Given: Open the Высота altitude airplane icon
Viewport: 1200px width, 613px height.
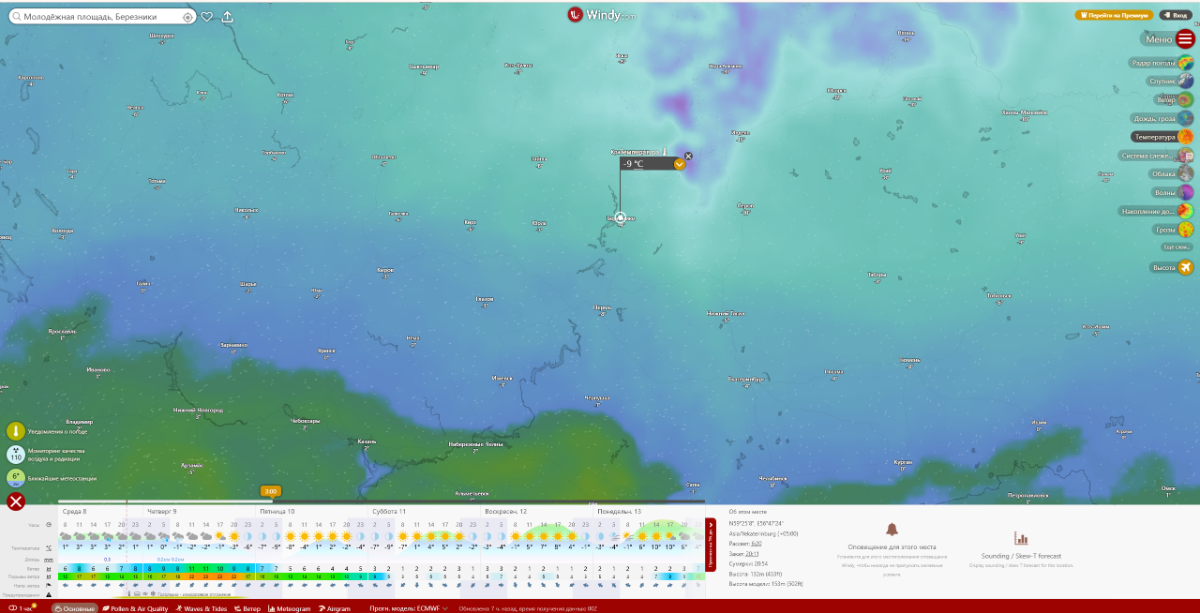Looking at the screenshot, I should coord(1185,267).
